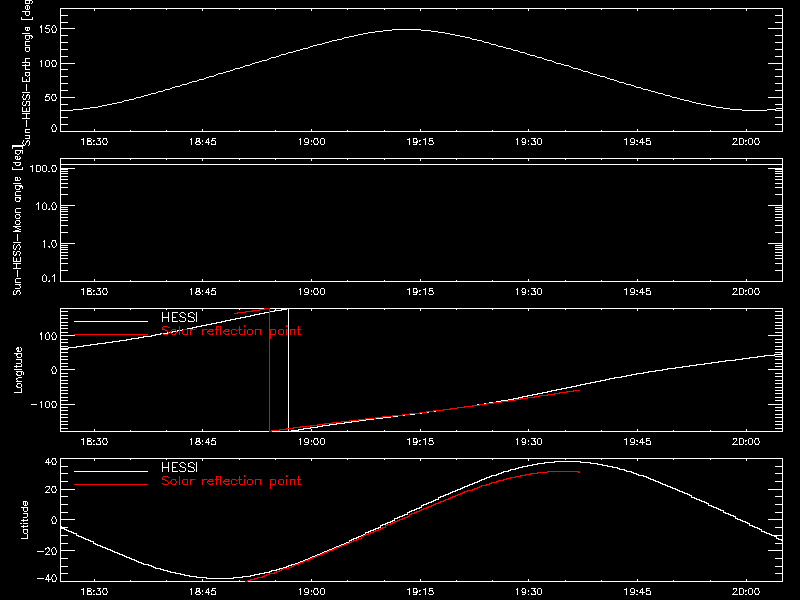800x600 pixels.
Task: Select the 150 tick label on Earth angle plot
Action: click(48, 29)
